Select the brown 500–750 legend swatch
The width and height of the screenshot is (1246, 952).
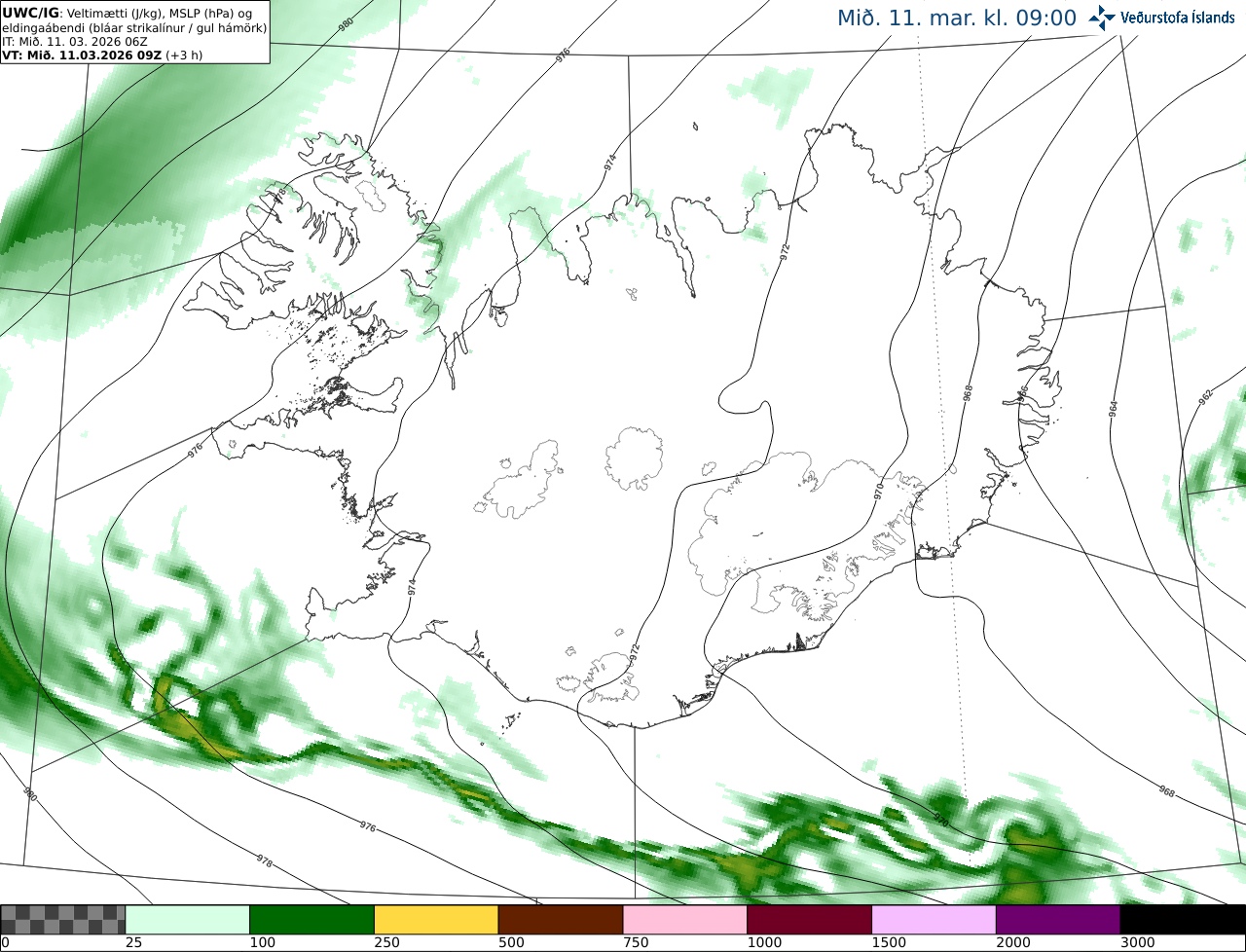(561, 920)
